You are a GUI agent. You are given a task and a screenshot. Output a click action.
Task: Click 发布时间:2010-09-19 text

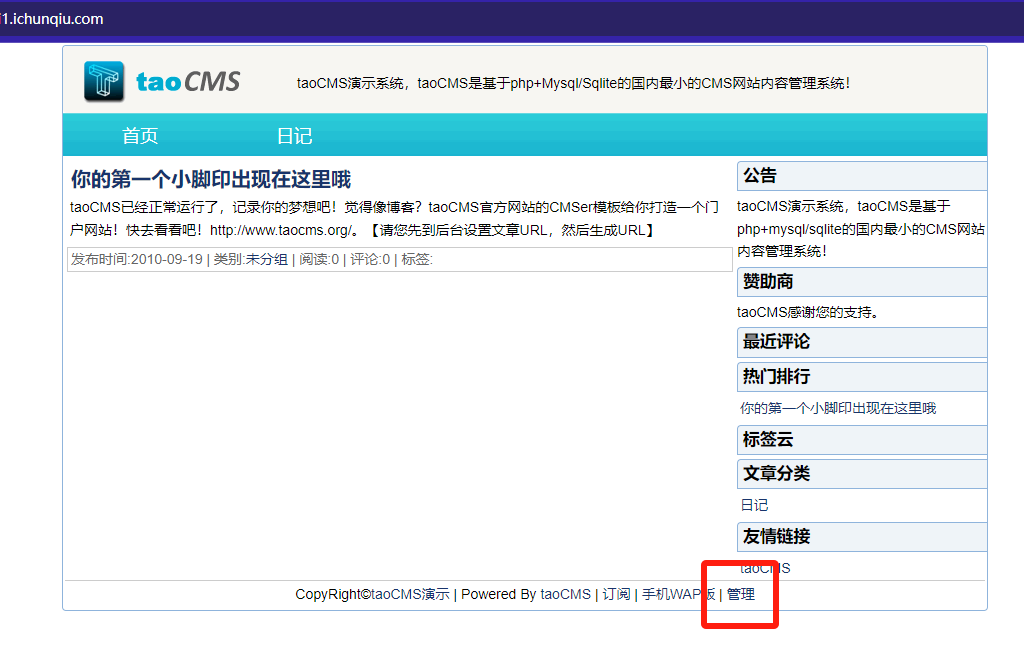[136, 259]
